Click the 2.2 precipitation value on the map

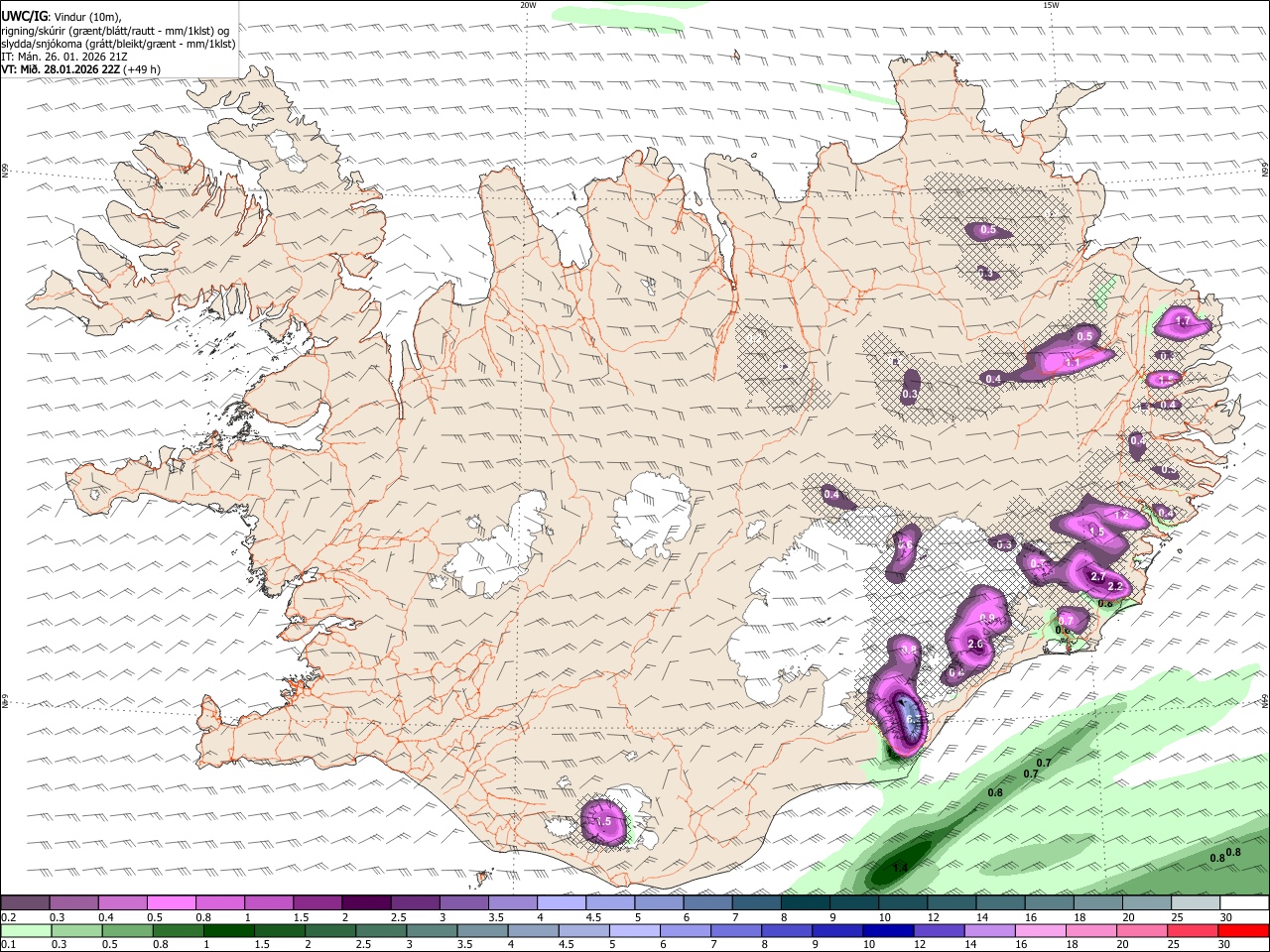(1114, 587)
